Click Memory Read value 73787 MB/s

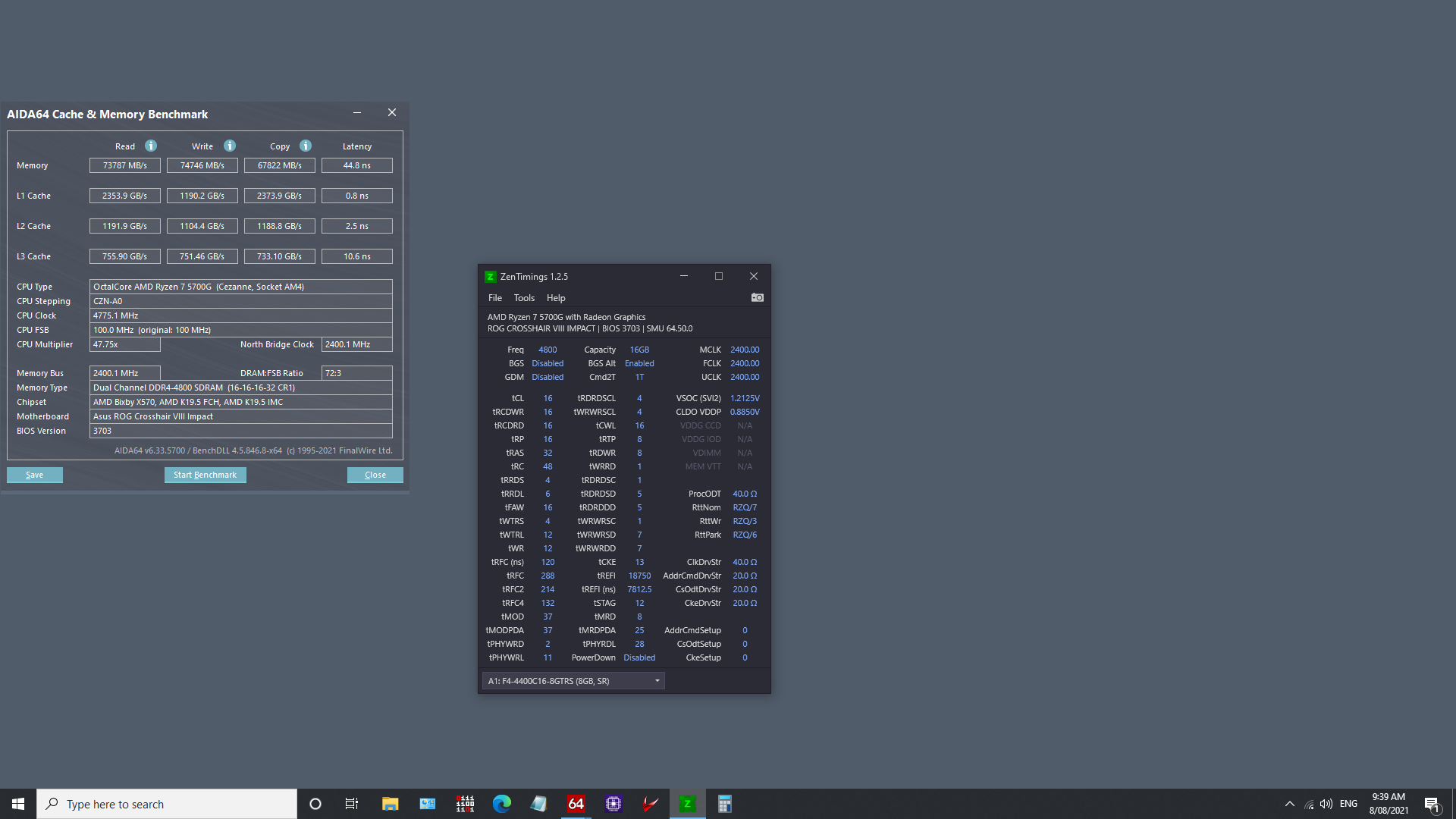pos(125,165)
